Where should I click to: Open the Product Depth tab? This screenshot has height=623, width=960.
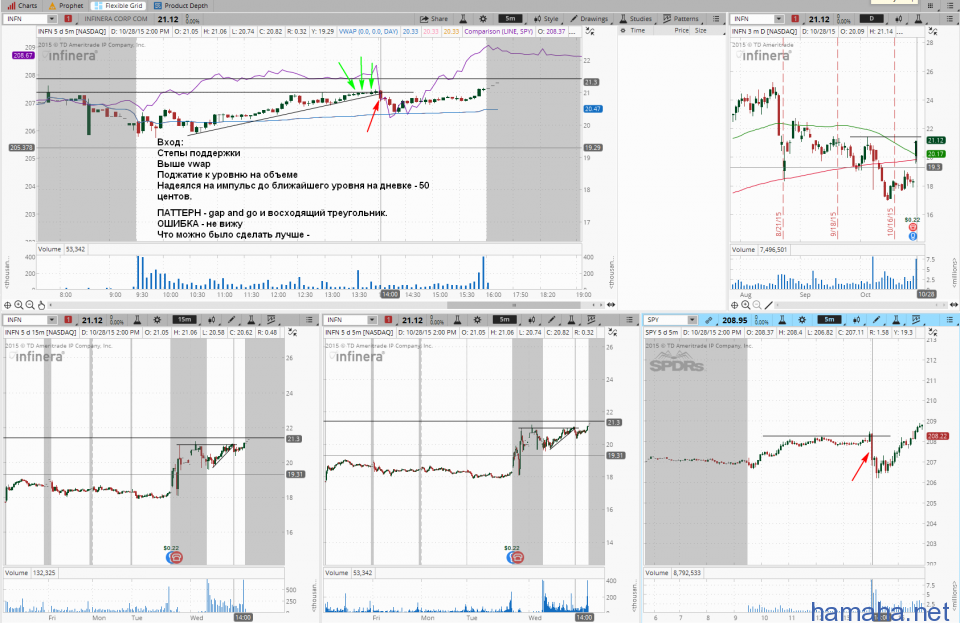click(x=181, y=5)
